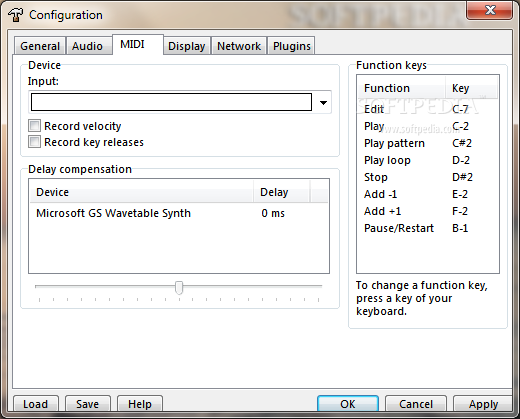Click the Device column header
520x419 pixels.
141,192
